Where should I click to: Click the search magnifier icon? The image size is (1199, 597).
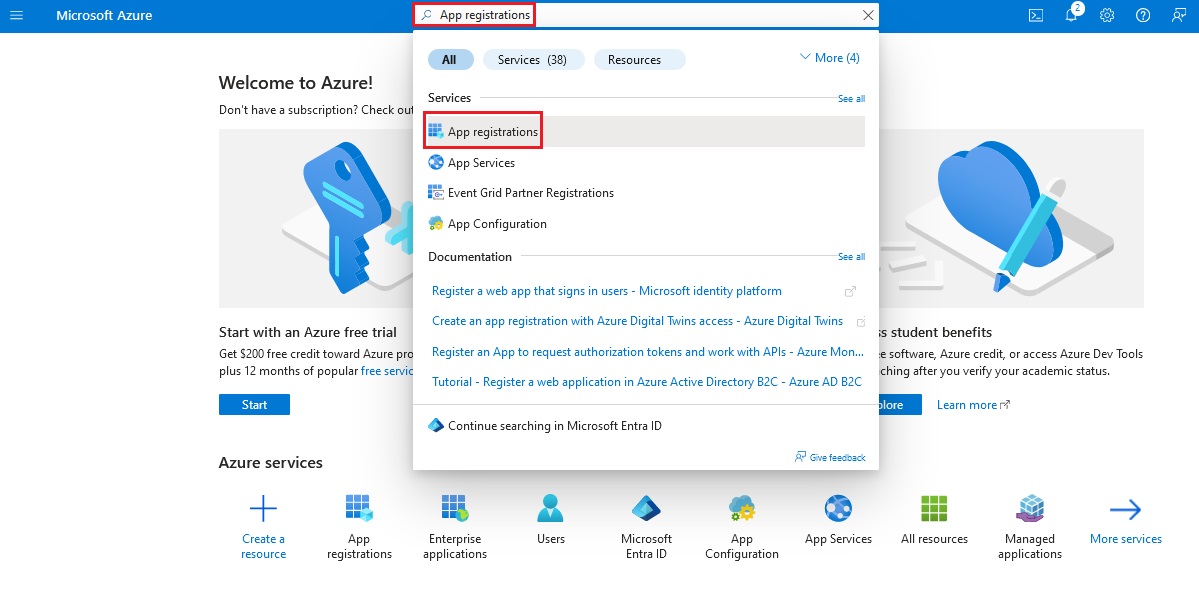pos(427,15)
